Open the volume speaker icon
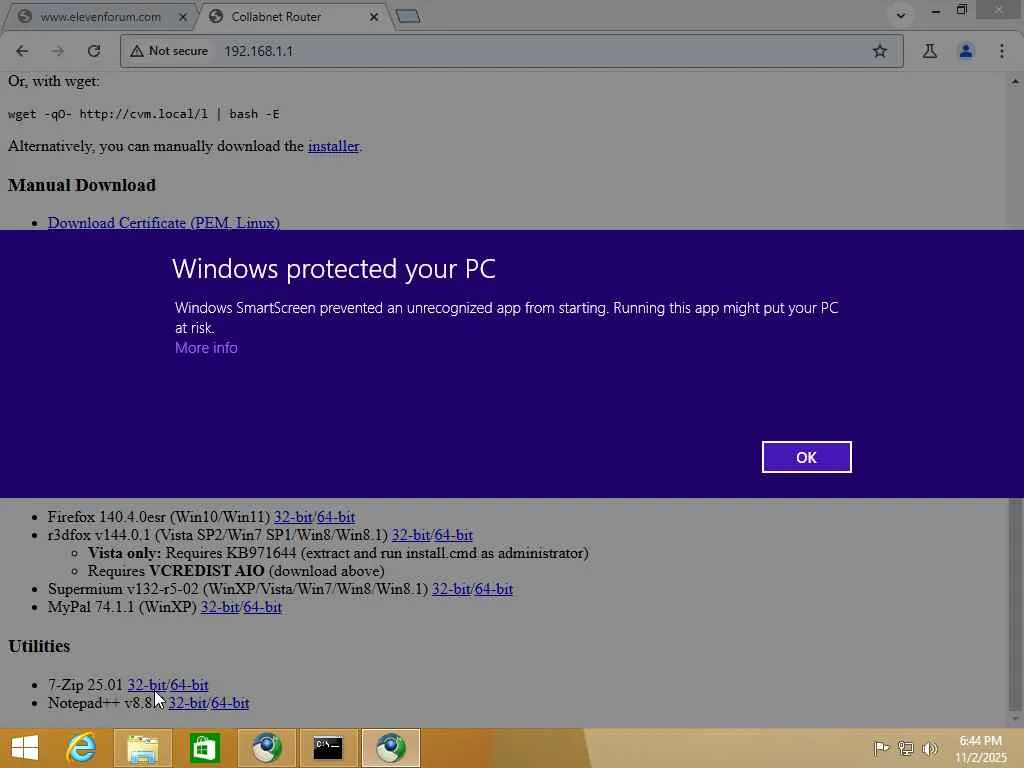This screenshot has height=768, width=1024. pyautogui.click(x=929, y=748)
